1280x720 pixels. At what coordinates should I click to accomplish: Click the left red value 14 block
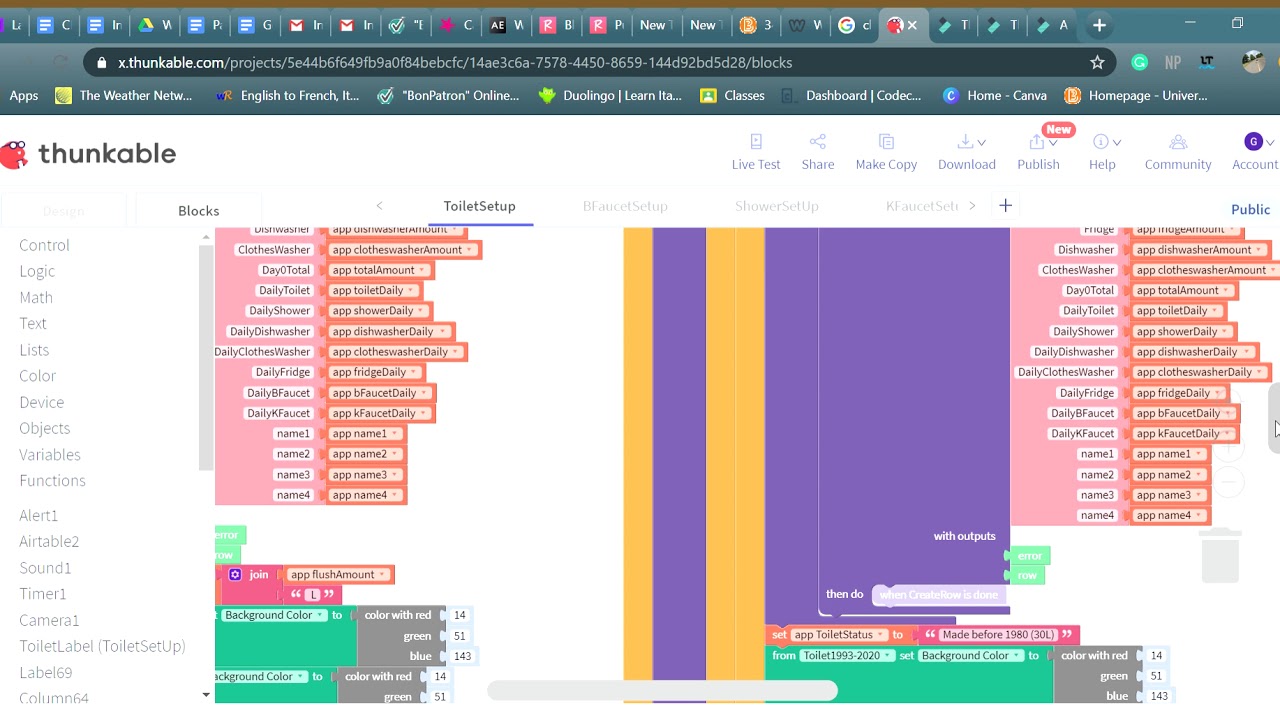point(459,615)
